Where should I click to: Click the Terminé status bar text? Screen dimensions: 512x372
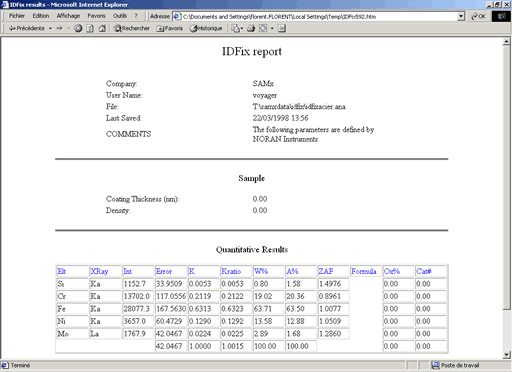20,365
